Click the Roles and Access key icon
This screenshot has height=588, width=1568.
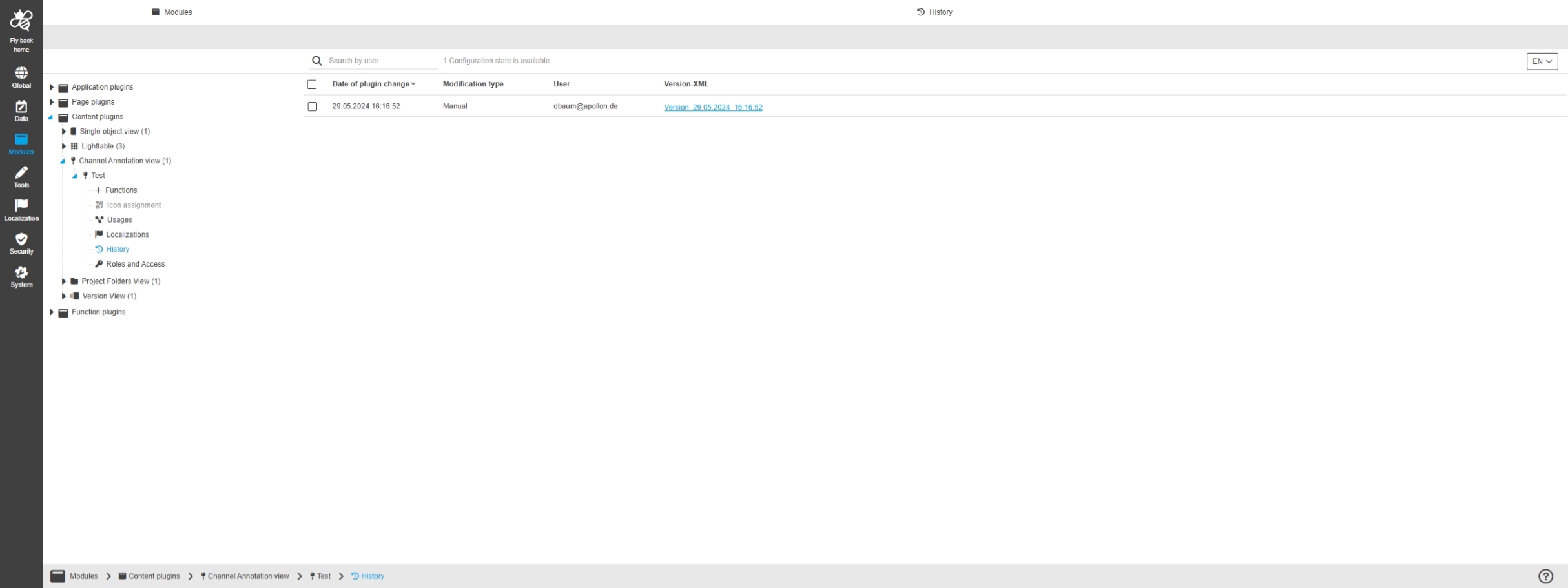click(x=99, y=264)
